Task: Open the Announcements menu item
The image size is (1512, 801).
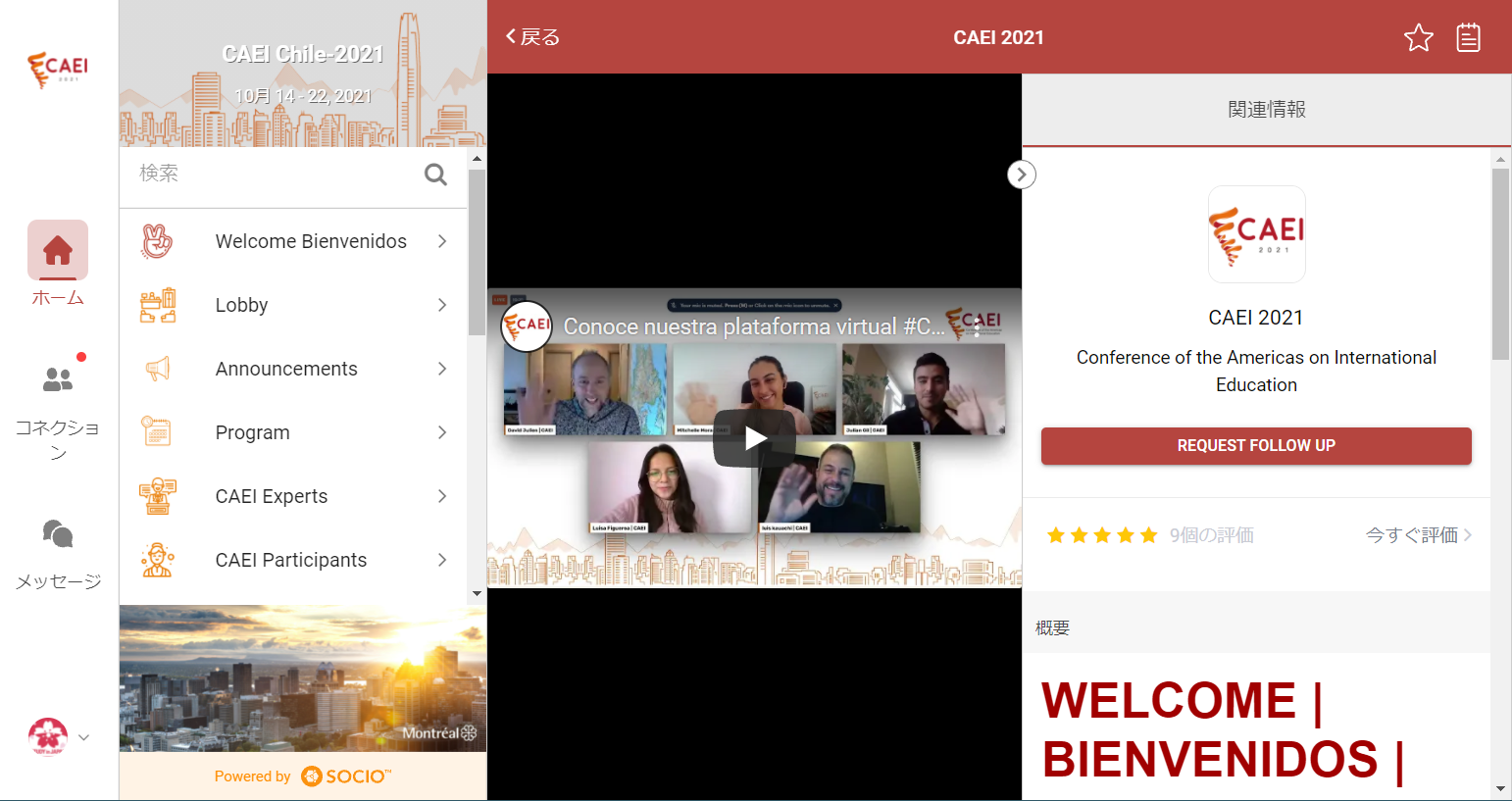Action: (294, 369)
